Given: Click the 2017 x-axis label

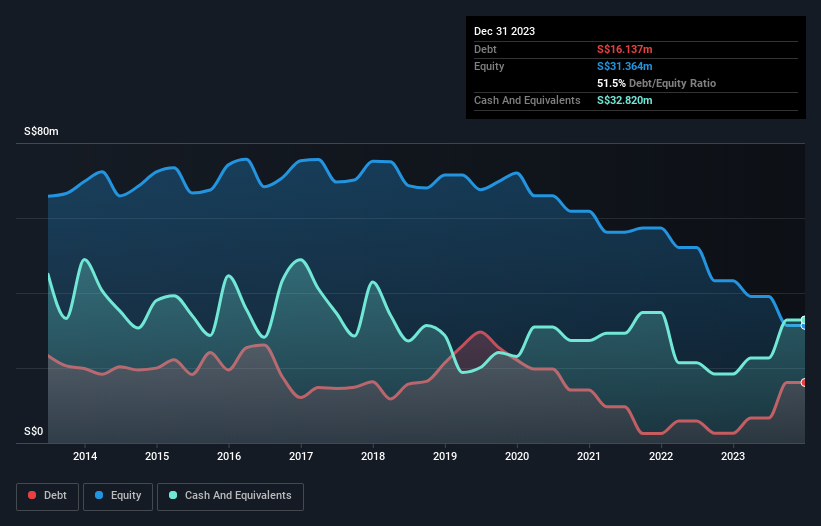Looking at the screenshot, I should (x=301, y=456).
